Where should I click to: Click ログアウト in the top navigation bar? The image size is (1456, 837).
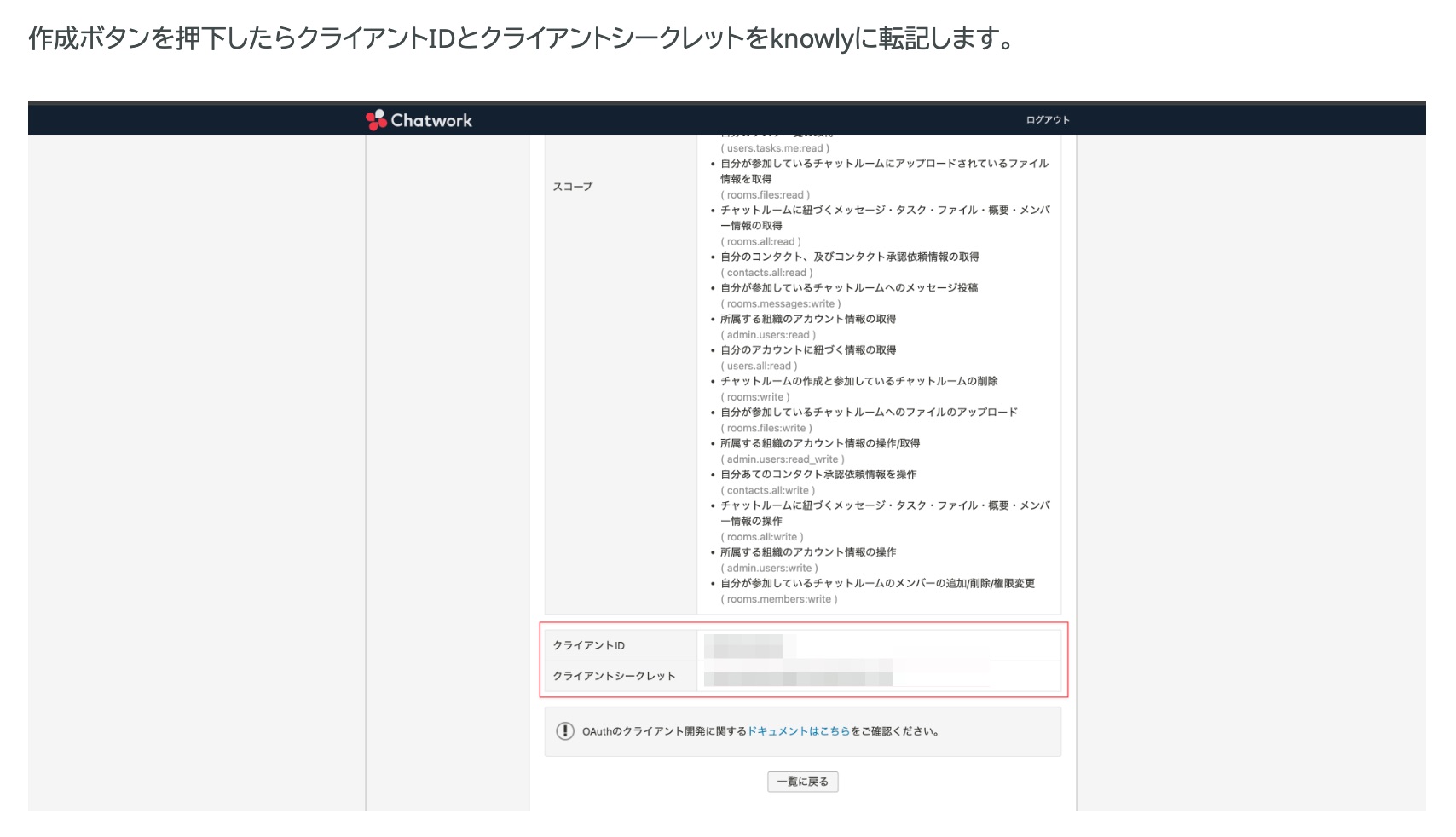[1049, 119]
